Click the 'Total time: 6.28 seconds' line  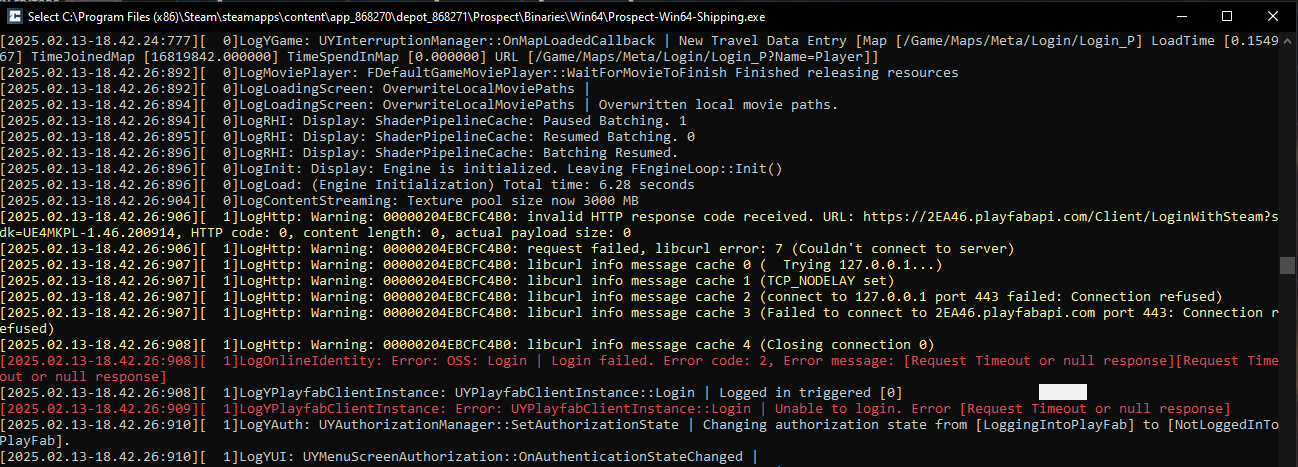(348, 184)
